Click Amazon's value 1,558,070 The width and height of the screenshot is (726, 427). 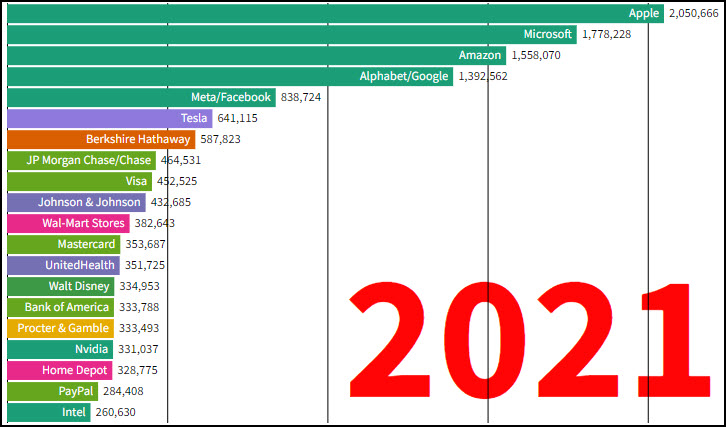click(536, 56)
